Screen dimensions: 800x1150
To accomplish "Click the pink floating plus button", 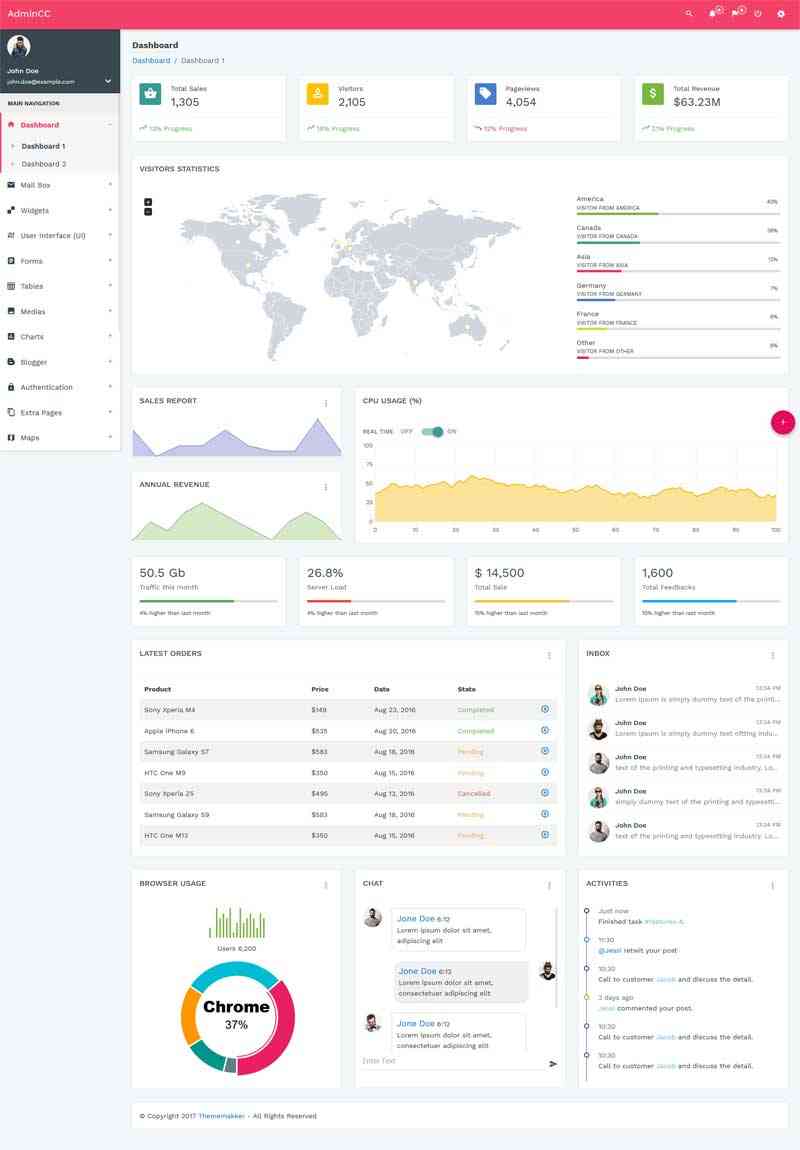I will pos(783,422).
